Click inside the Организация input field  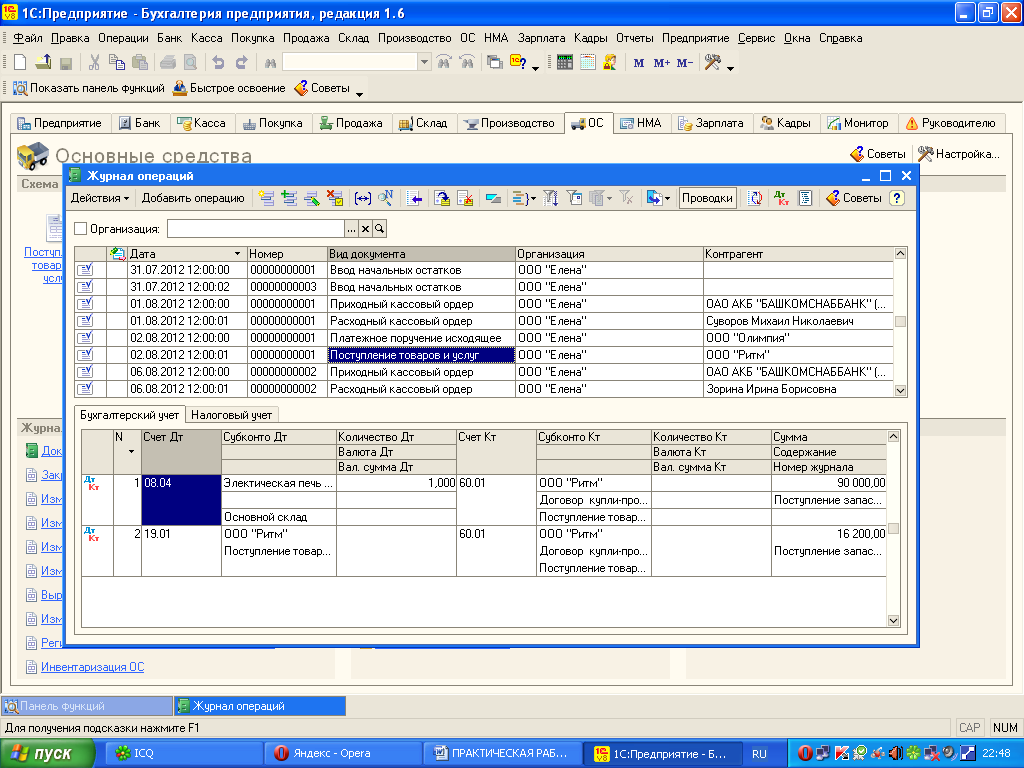click(x=256, y=229)
